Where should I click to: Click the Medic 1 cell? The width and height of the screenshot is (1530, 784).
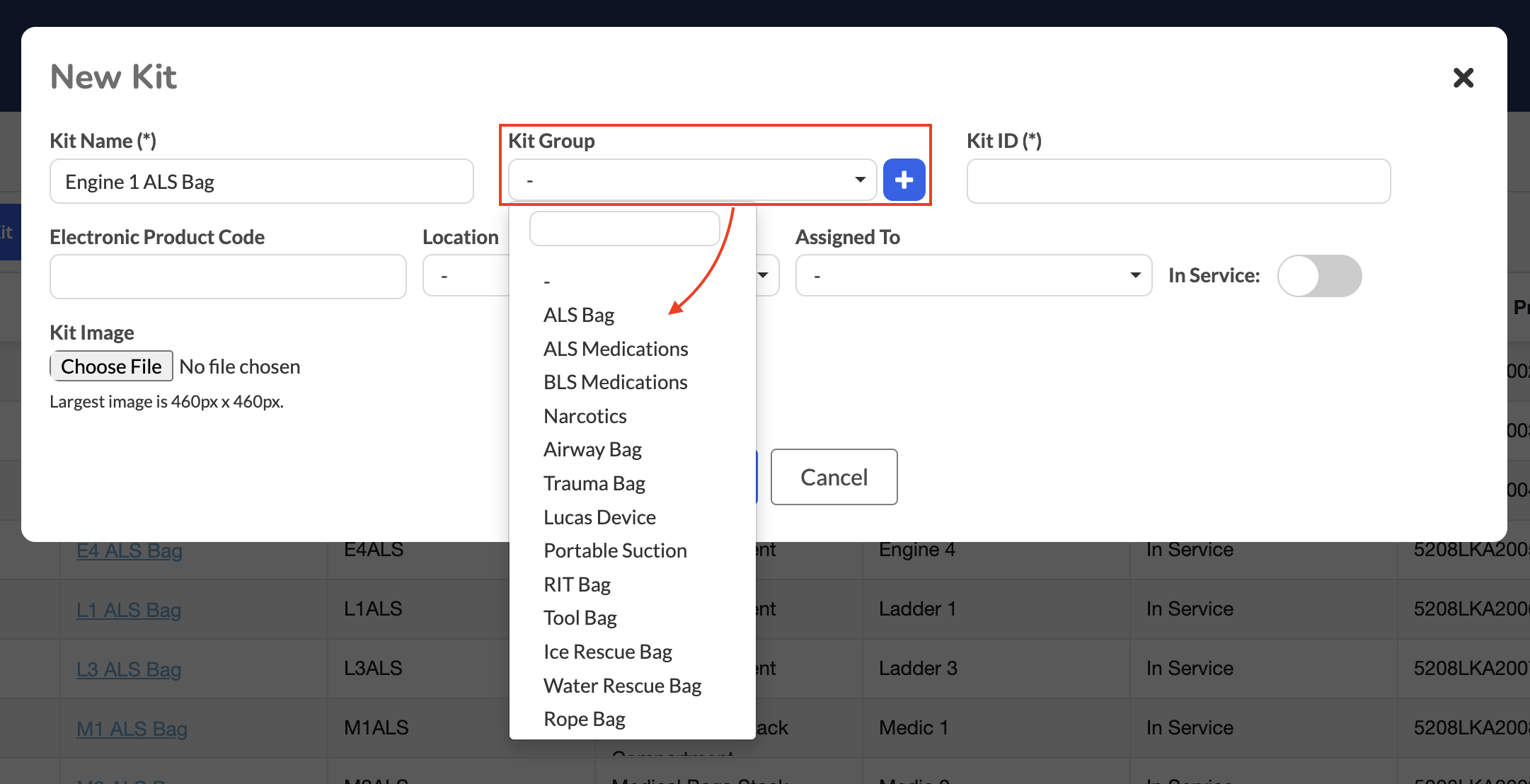(x=914, y=728)
